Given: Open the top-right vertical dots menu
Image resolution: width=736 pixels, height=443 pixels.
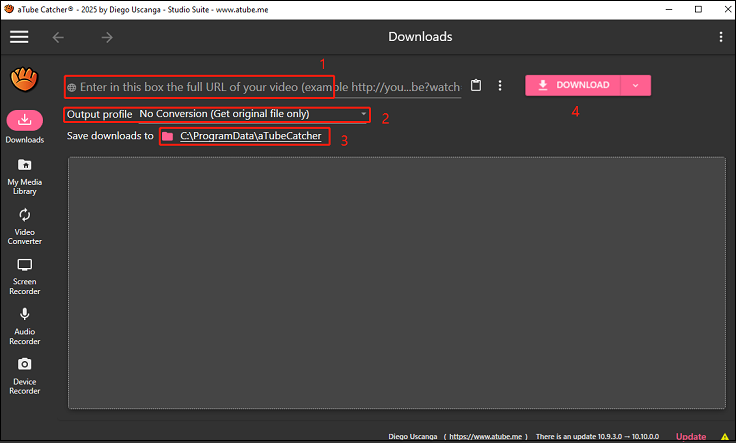Looking at the screenshot, I should (721, 37).
